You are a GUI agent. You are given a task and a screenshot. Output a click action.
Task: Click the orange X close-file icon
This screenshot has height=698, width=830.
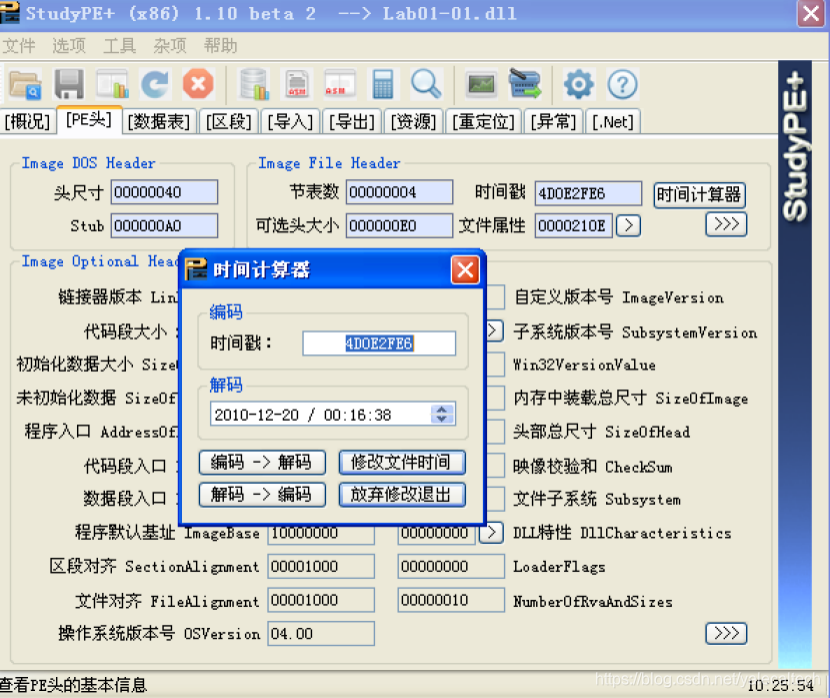198,85
